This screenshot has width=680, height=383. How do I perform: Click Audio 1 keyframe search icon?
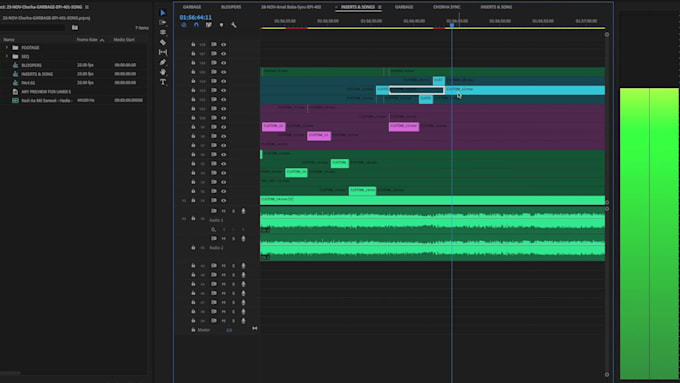point(213,229)
